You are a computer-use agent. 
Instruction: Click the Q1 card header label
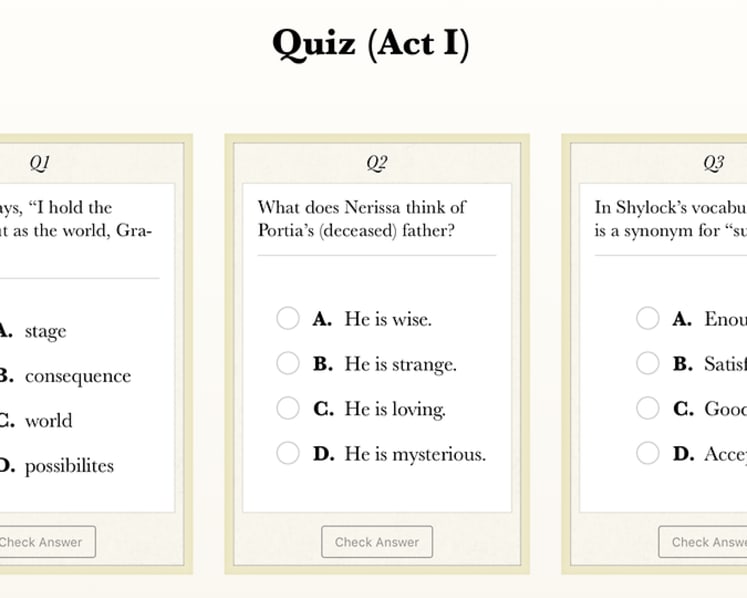point(40,163)
